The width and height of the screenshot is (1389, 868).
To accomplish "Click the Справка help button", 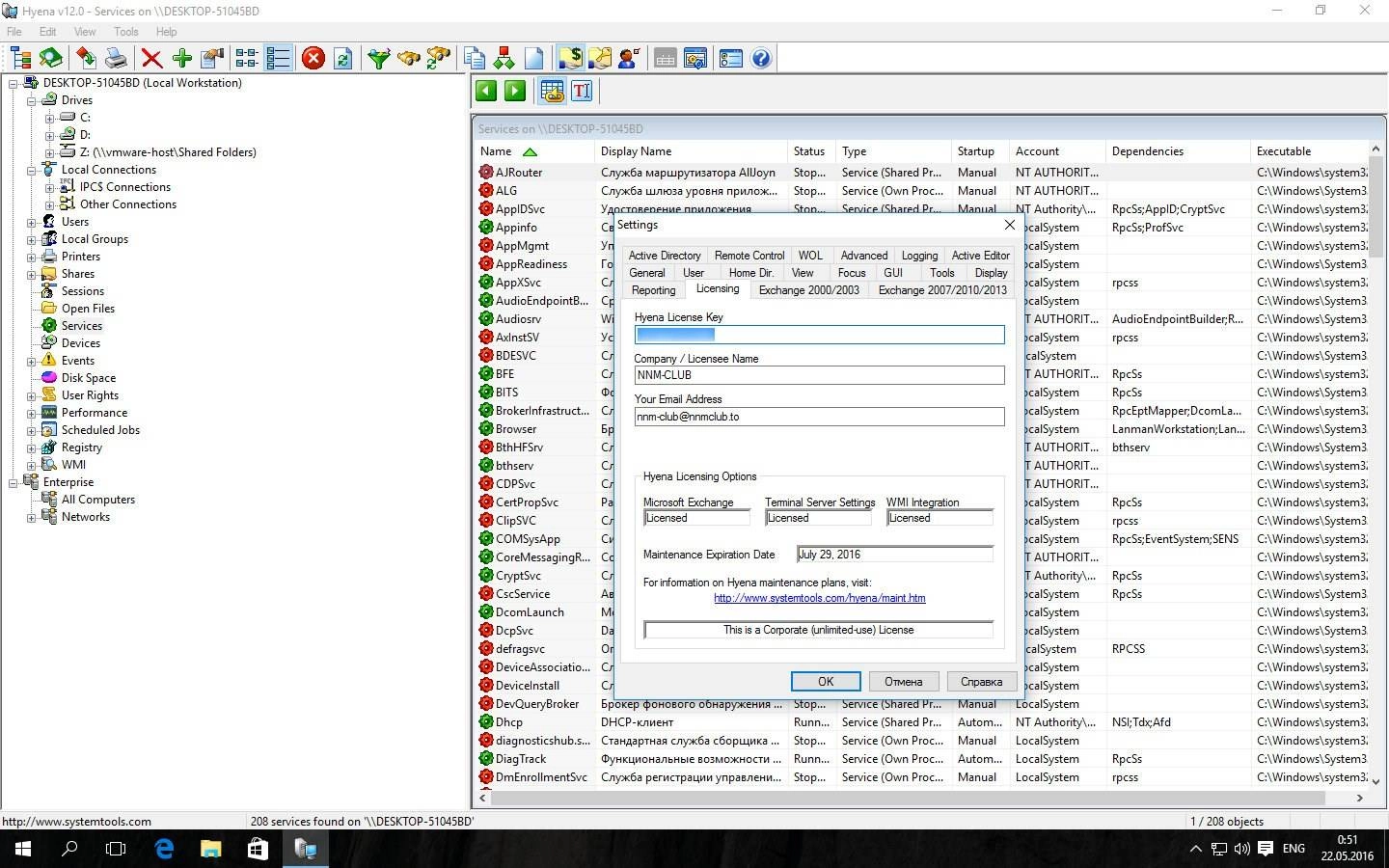I will (x=981, y=681).
